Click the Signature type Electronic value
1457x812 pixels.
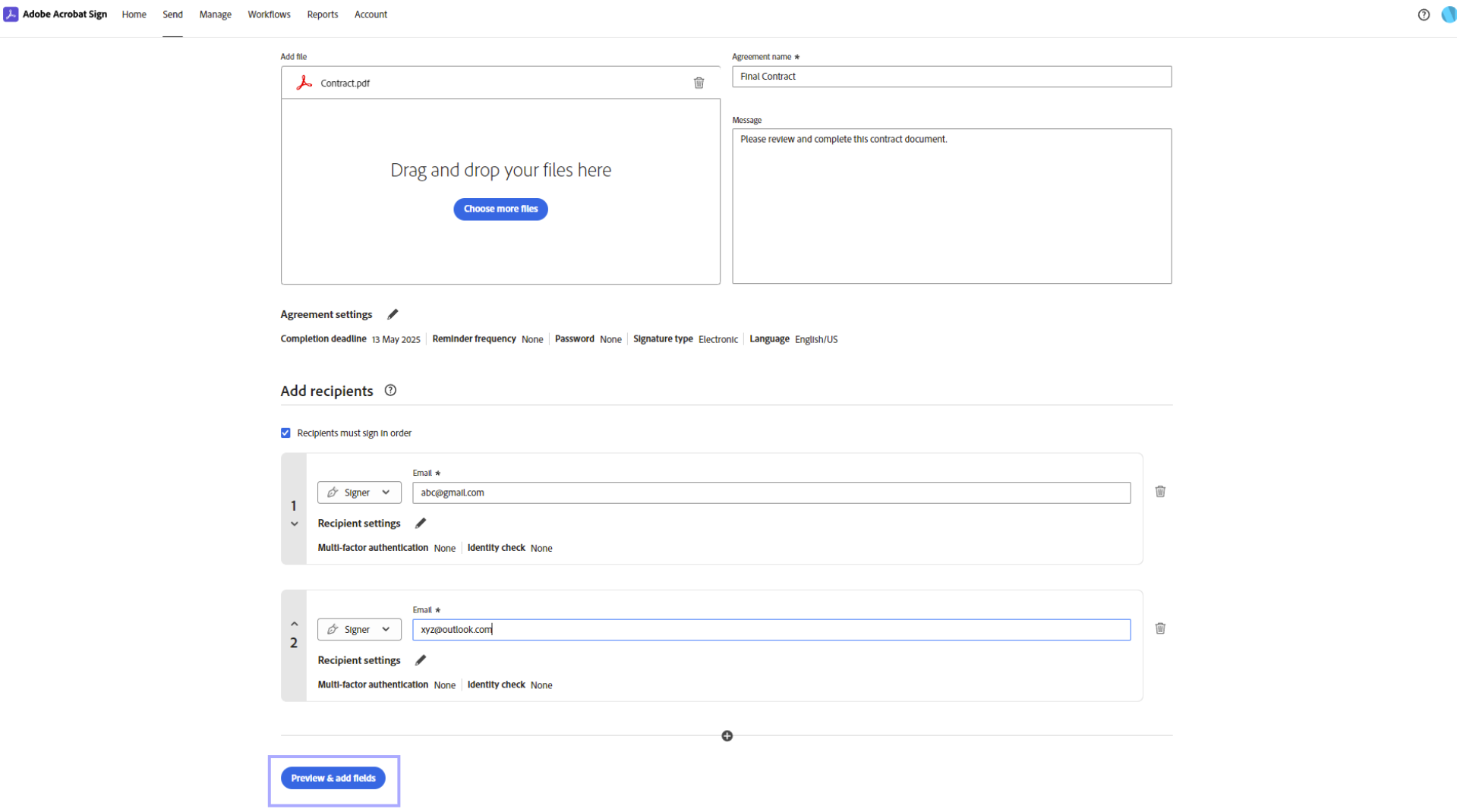pos(717,339)
